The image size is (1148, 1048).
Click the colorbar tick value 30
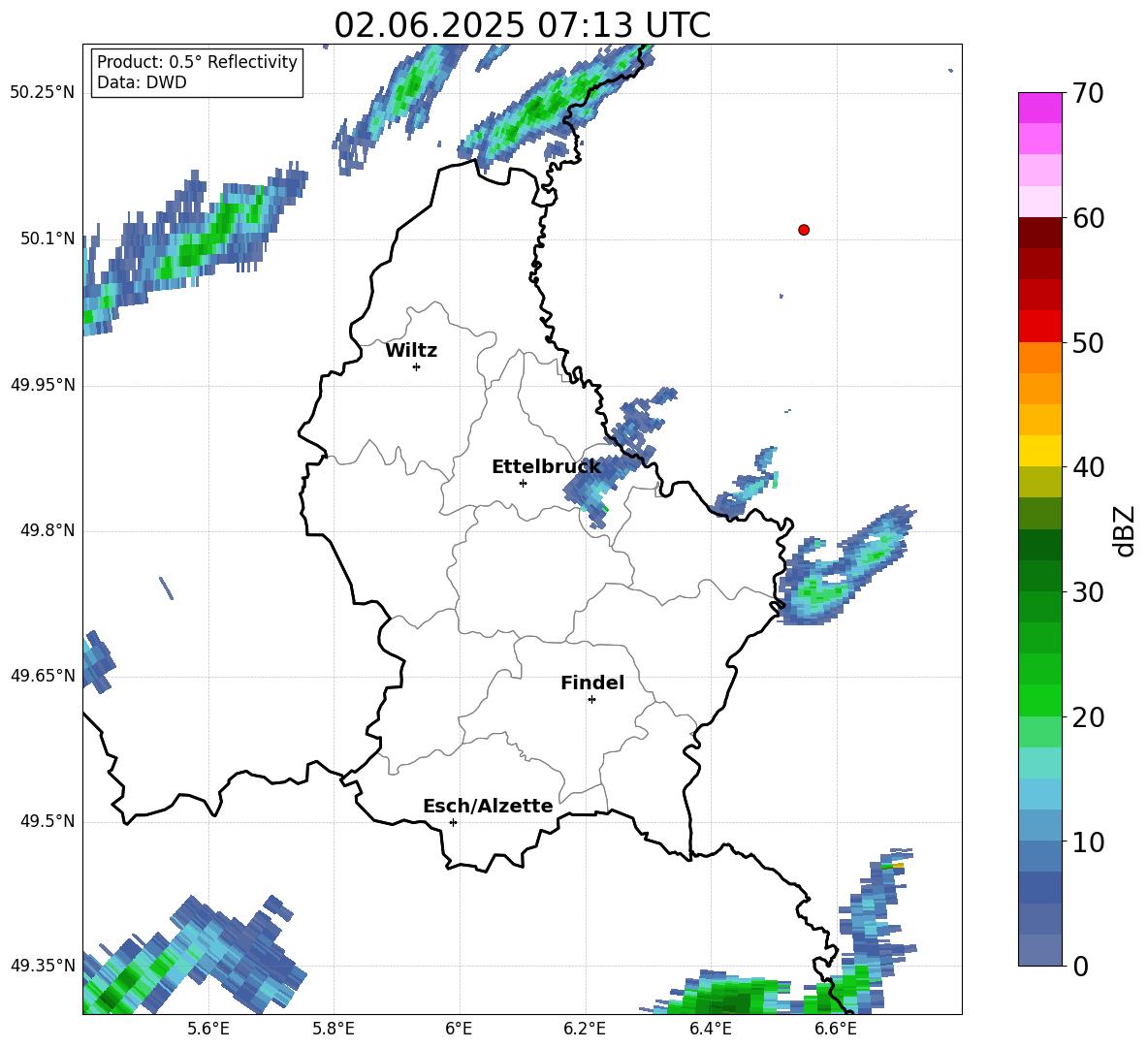point(1088,592)
